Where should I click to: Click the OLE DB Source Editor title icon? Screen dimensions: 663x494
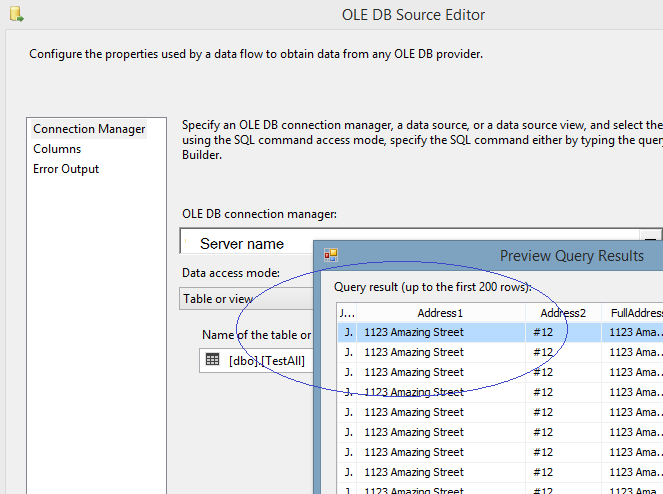(x=16, y=14)
